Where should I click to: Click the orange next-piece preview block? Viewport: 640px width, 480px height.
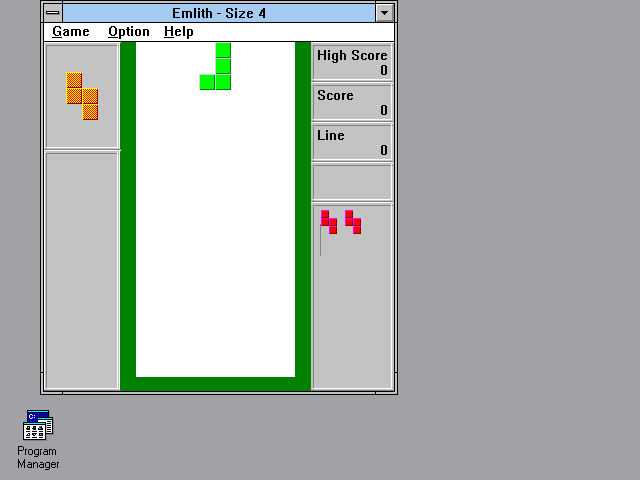tap(82, 96)
